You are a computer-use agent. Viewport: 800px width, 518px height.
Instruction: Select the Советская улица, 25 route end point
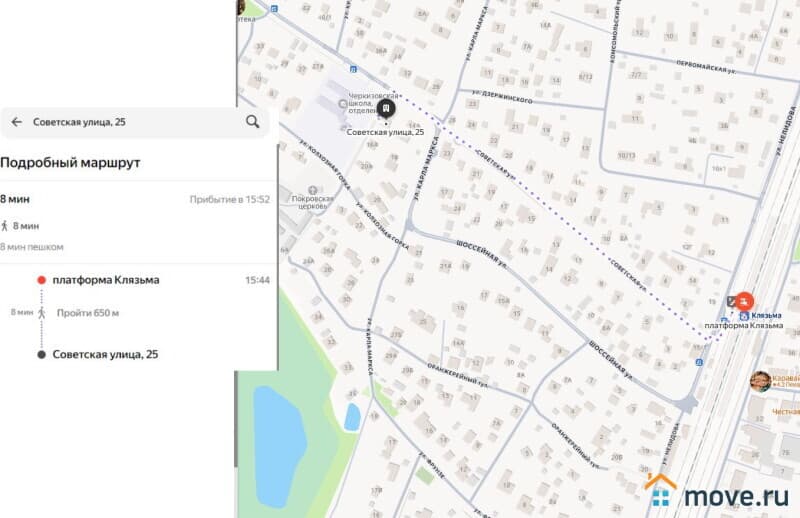click(x=105, y=355)
